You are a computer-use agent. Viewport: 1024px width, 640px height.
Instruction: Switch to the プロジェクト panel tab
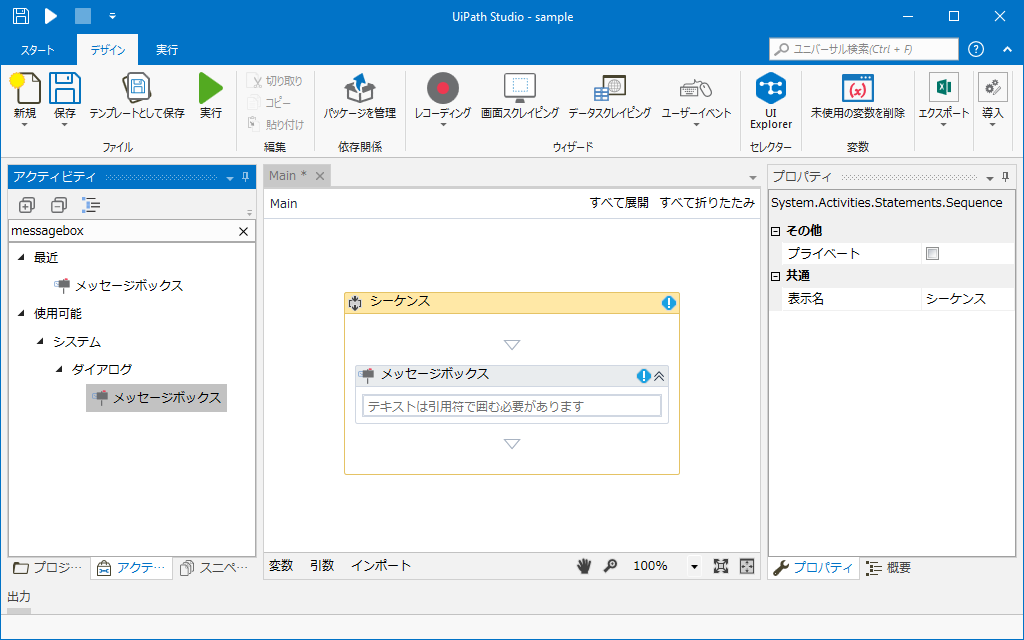[48, 568]
